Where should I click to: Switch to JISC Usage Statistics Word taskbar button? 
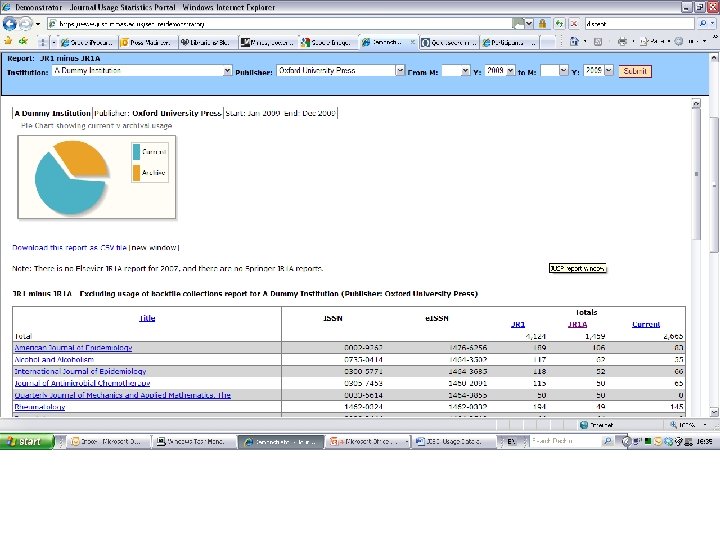[453, 442]
